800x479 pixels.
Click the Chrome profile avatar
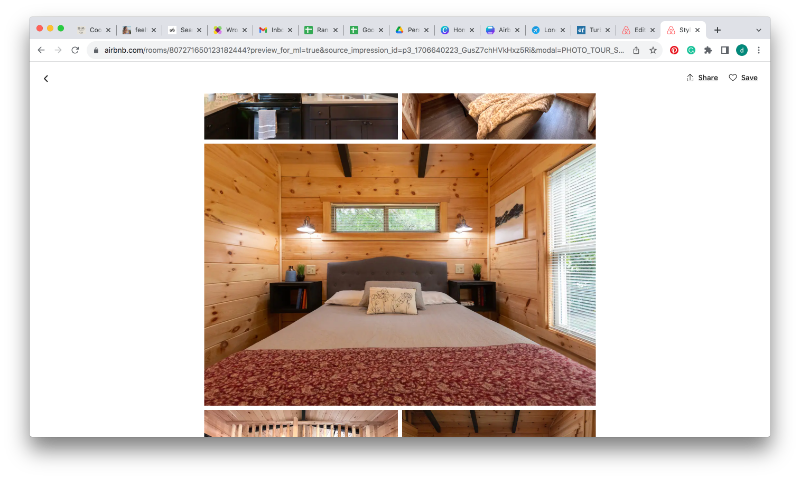[742, 50]
